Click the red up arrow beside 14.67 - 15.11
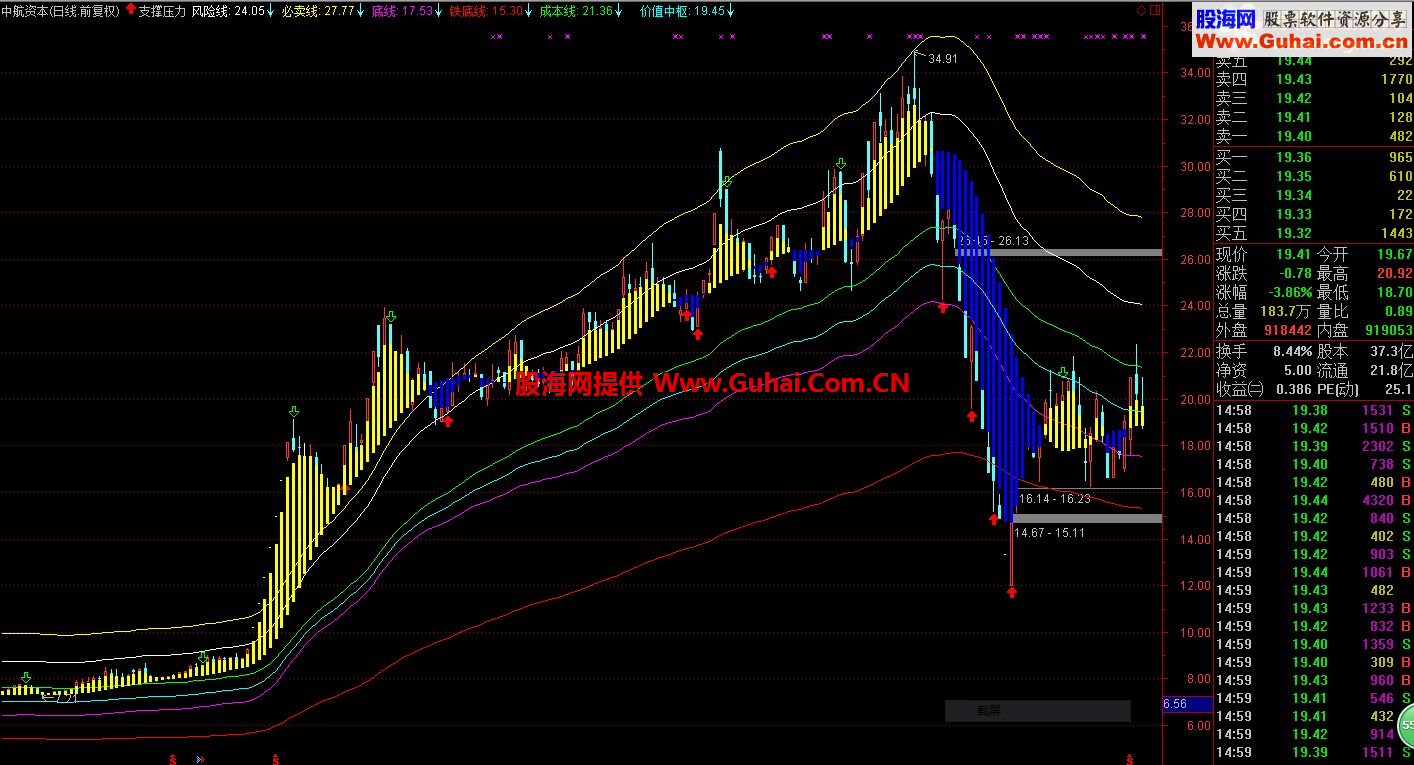 tap(994, 519)
